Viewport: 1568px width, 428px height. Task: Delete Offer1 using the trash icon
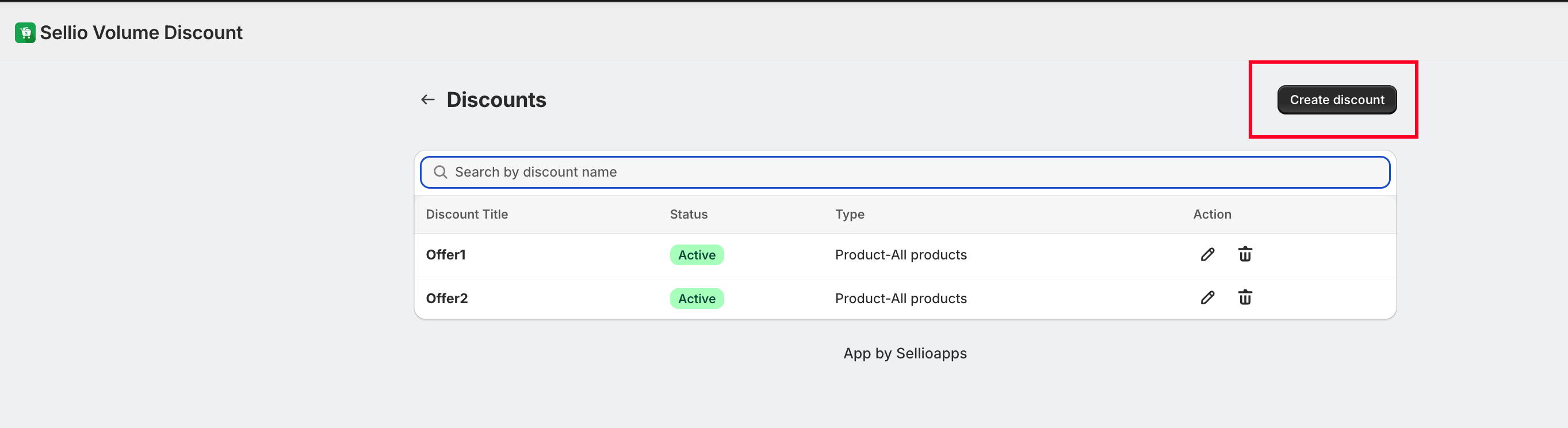click(1245, 254)
